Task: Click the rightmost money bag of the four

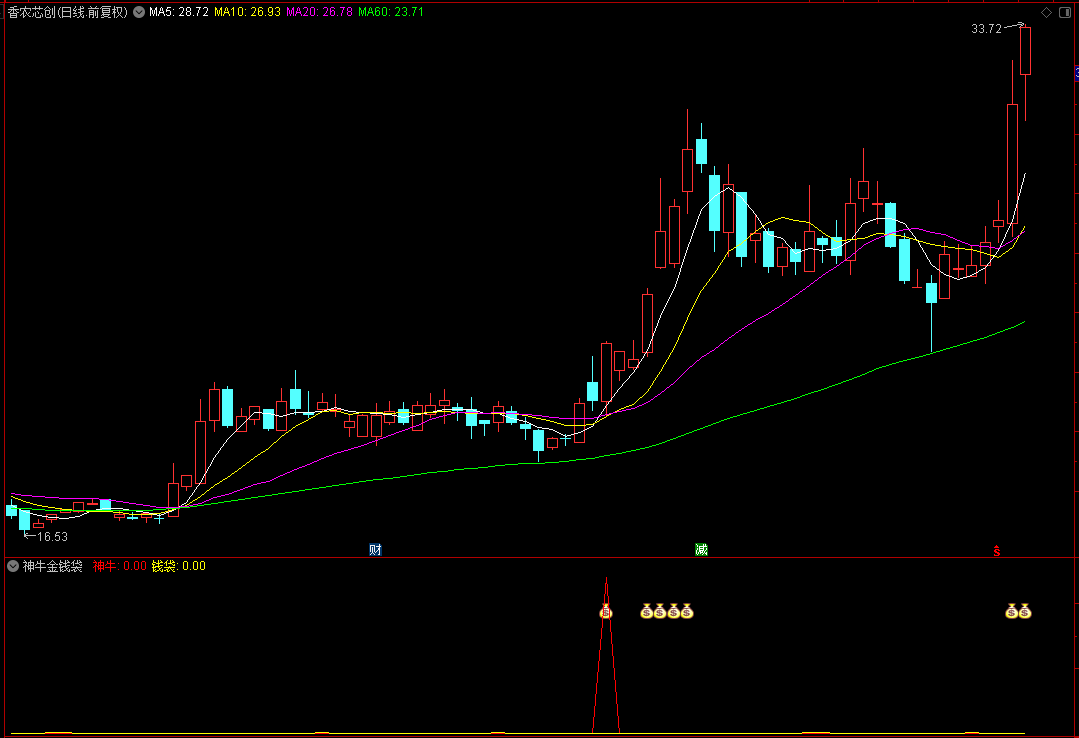Action: pyautogui.click(x=687, y=611)
